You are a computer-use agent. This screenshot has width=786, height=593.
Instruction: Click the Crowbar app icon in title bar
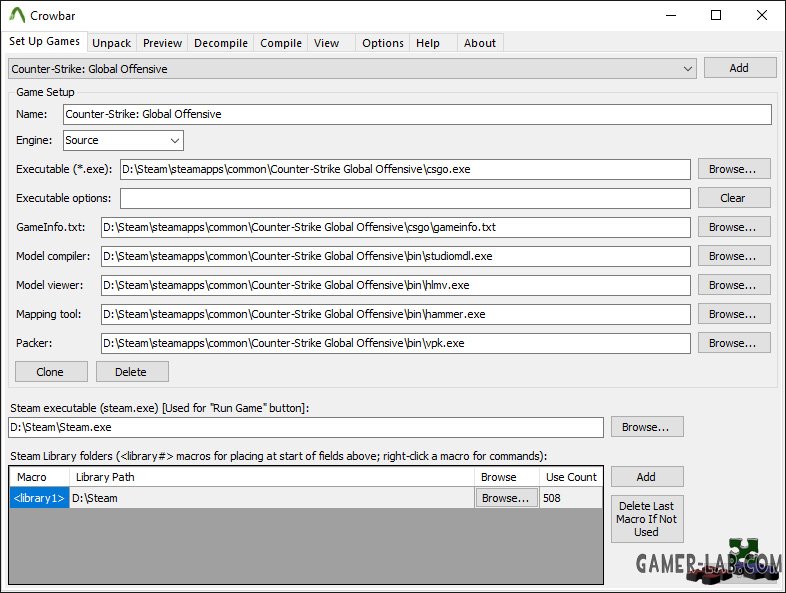17,15
